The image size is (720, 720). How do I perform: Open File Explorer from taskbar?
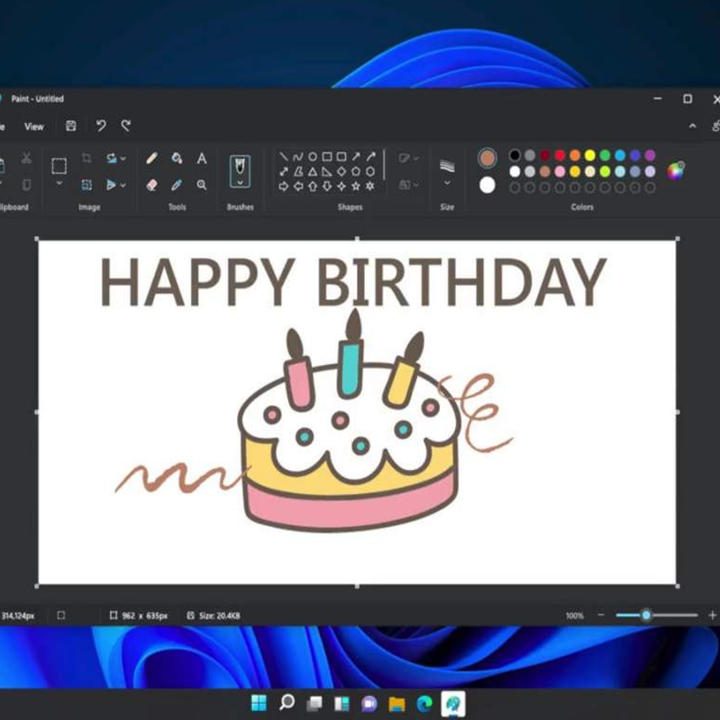point(397,703)
